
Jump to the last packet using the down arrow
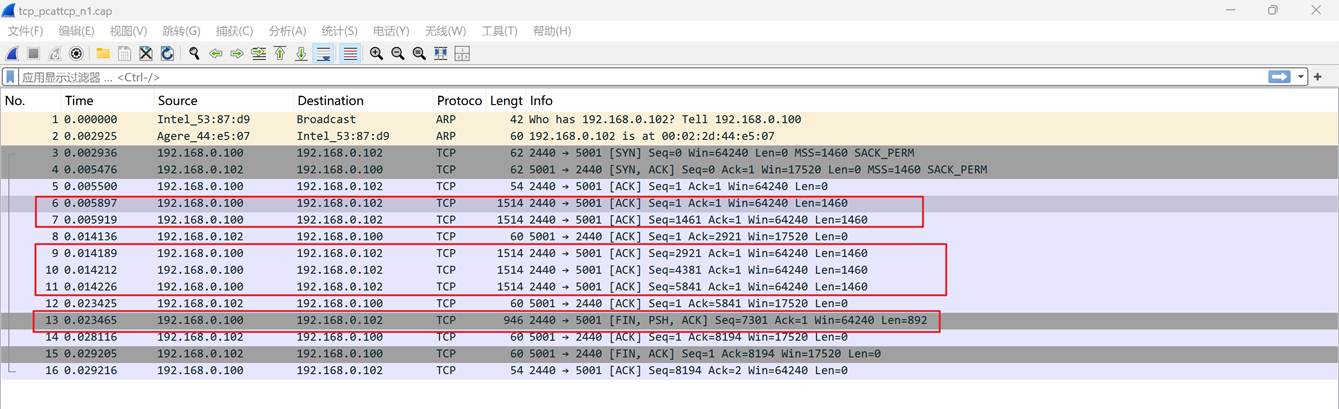coord(301,54)
